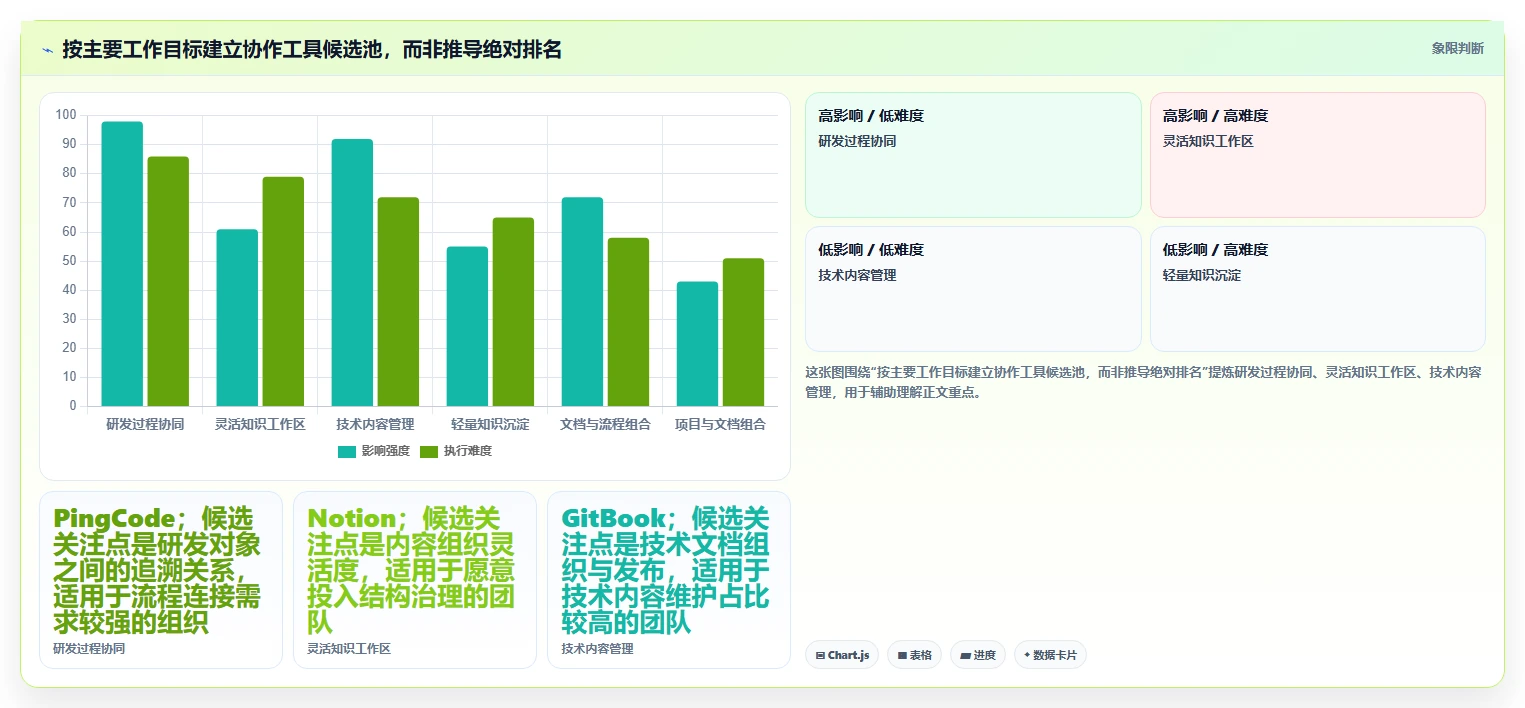Image resolution: width=1525 pixels, height=708 pixels.
Task: Click the teal 影响强度 bar for 项目与文档组合
Action: (697, 344)
